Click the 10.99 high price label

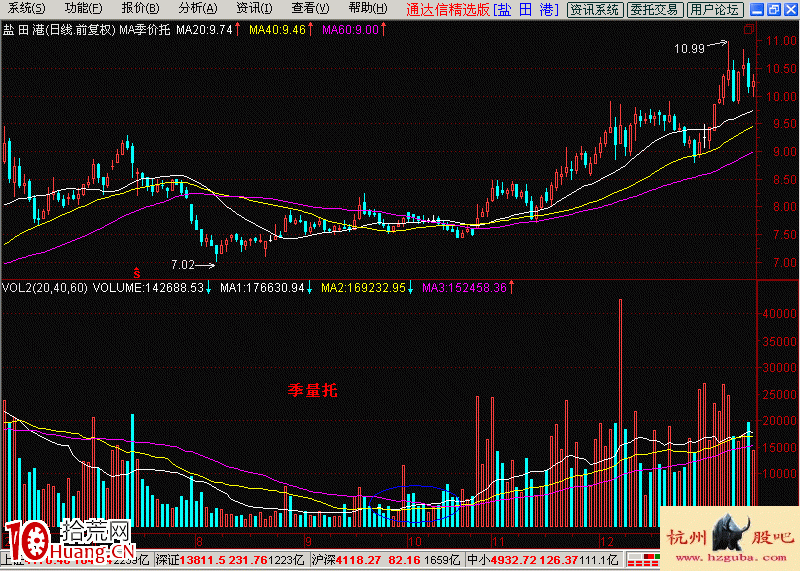point(689,49)
